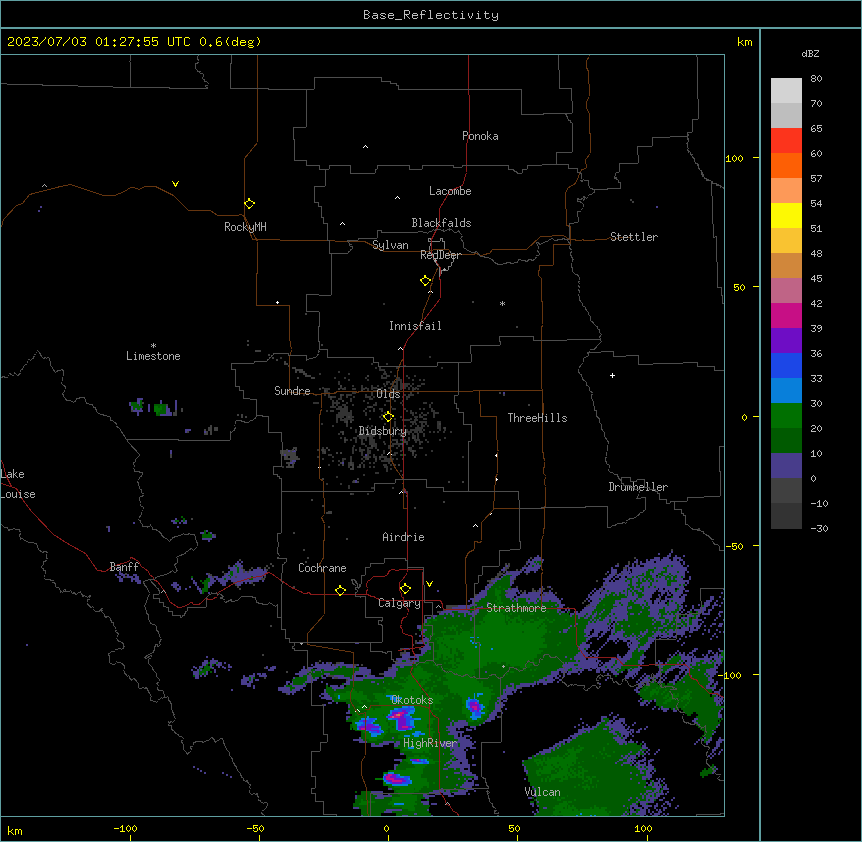This screenshot has height=842, width=862.
Task: Click the Lake Louise label
Action: [x=18, y=484]
